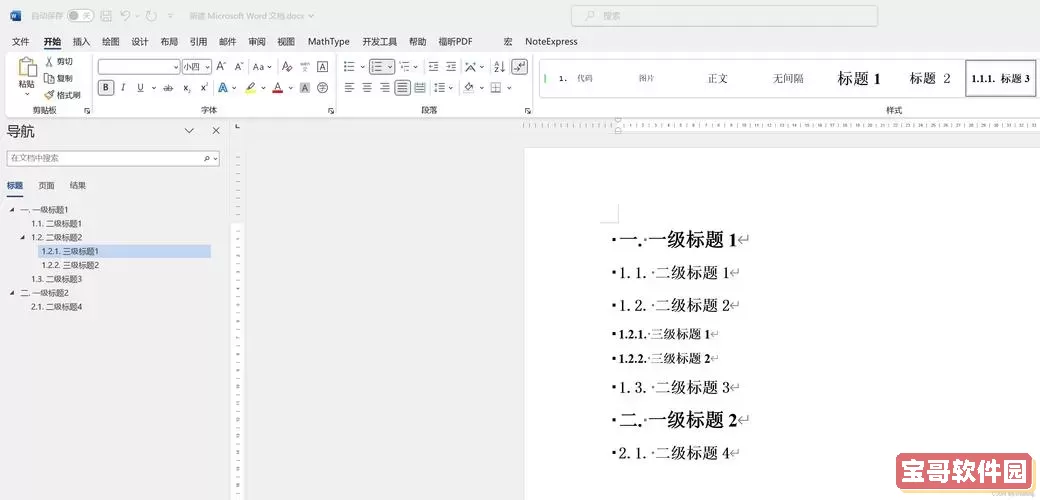Cut selection with the 剪切 scissors
1040x500 pixels.
coord(58,62)
